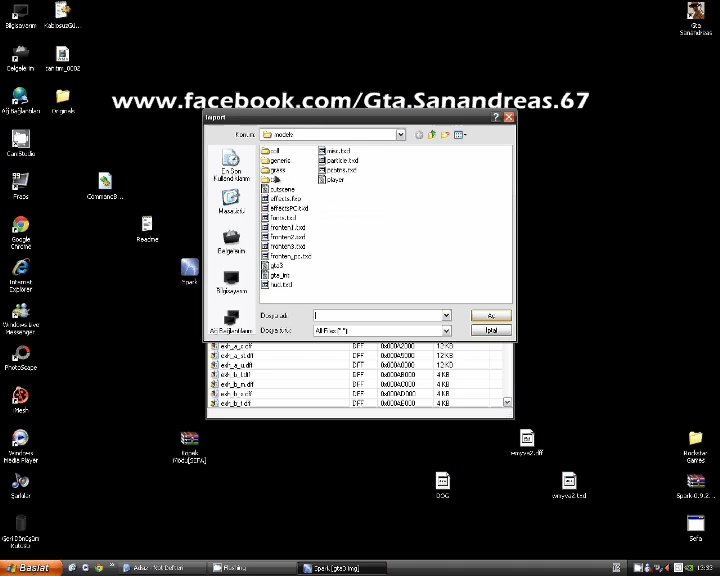This screenshot has height=576, width=720.
Task: Select the effectsPC.txd file
Action: coord(285,208)
